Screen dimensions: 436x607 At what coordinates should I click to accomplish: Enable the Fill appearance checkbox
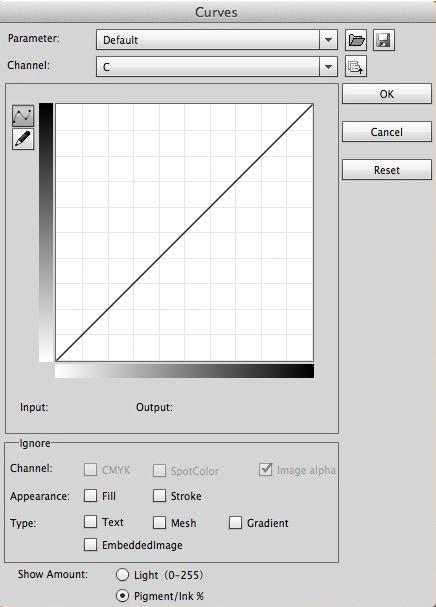[x=90, y=495]
